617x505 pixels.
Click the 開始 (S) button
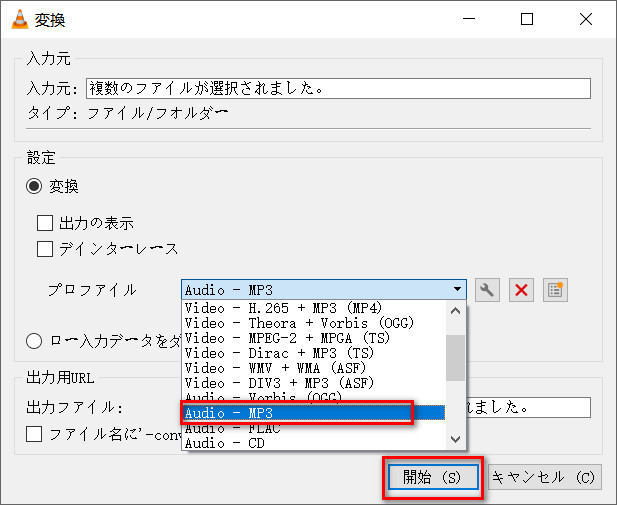[433, 477]
